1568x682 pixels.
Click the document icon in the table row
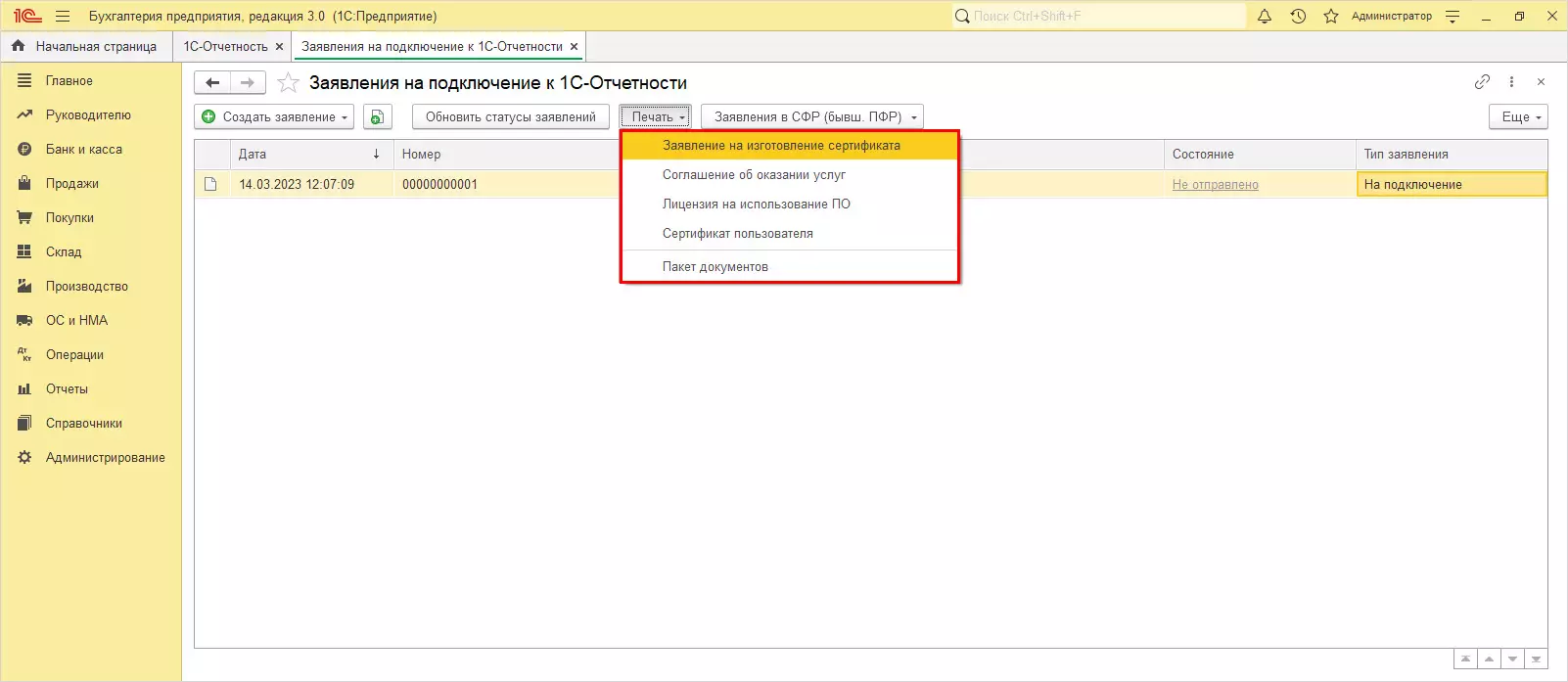click(x=210, y=184)
